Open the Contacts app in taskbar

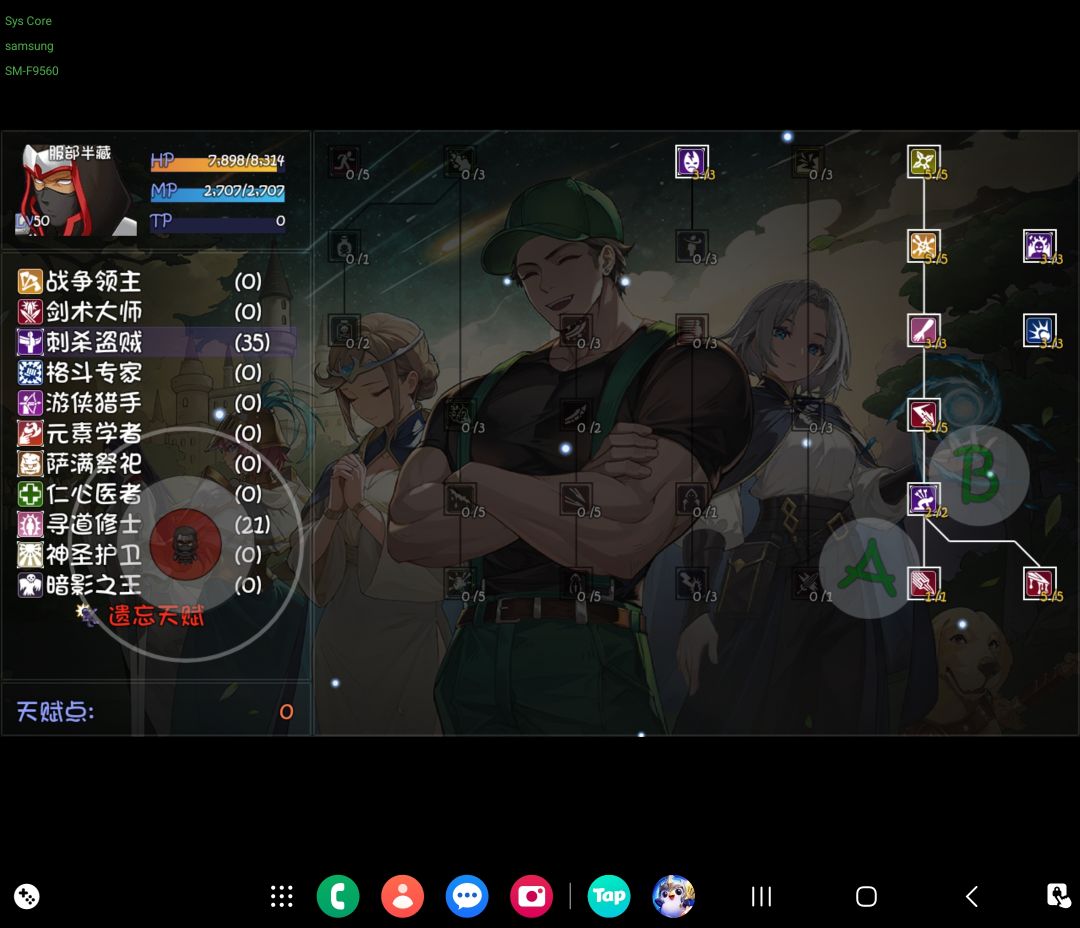tap(402, 896)
